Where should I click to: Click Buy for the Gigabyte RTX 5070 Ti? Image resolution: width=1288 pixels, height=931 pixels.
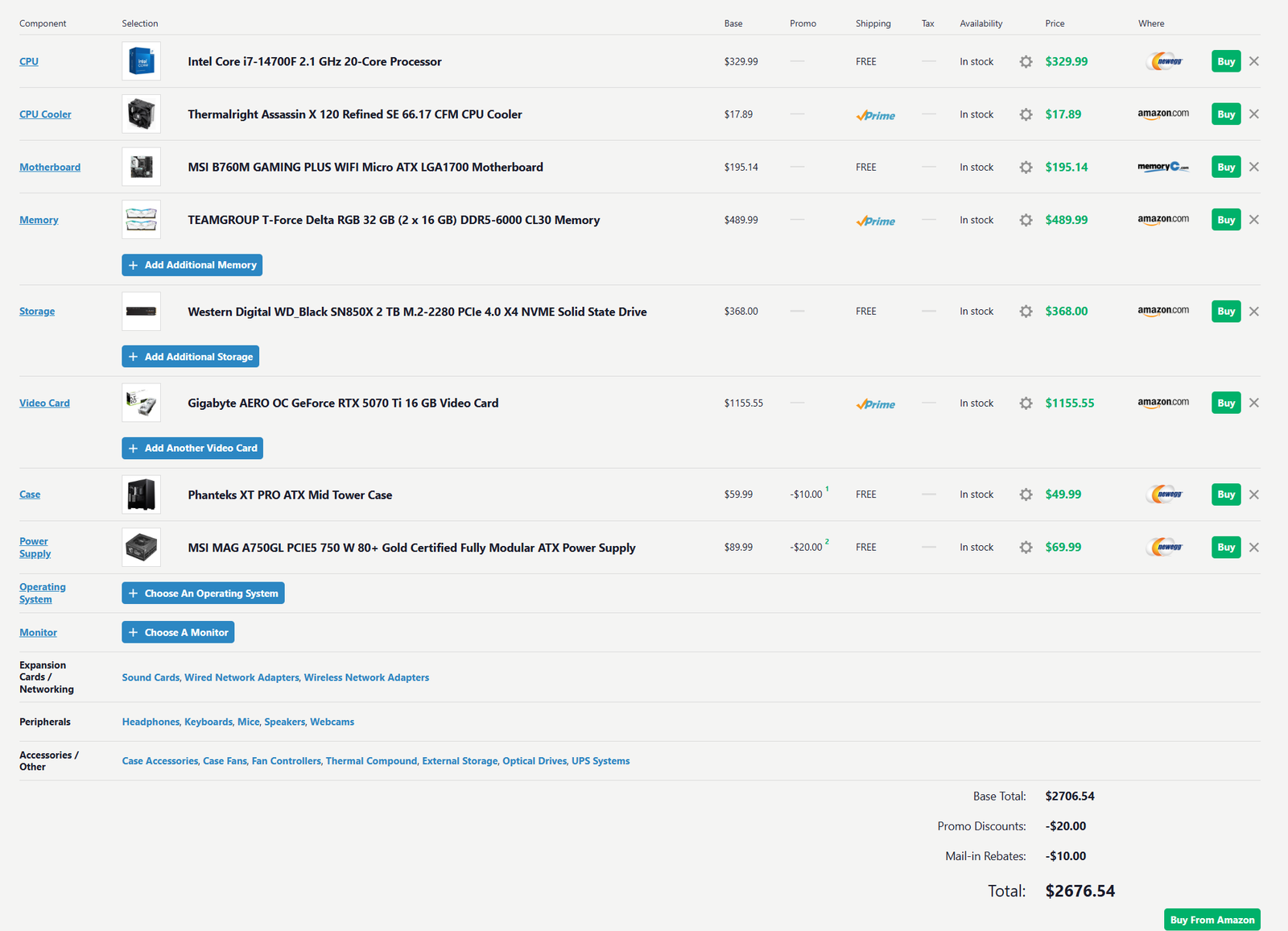tap(1226, 403)
